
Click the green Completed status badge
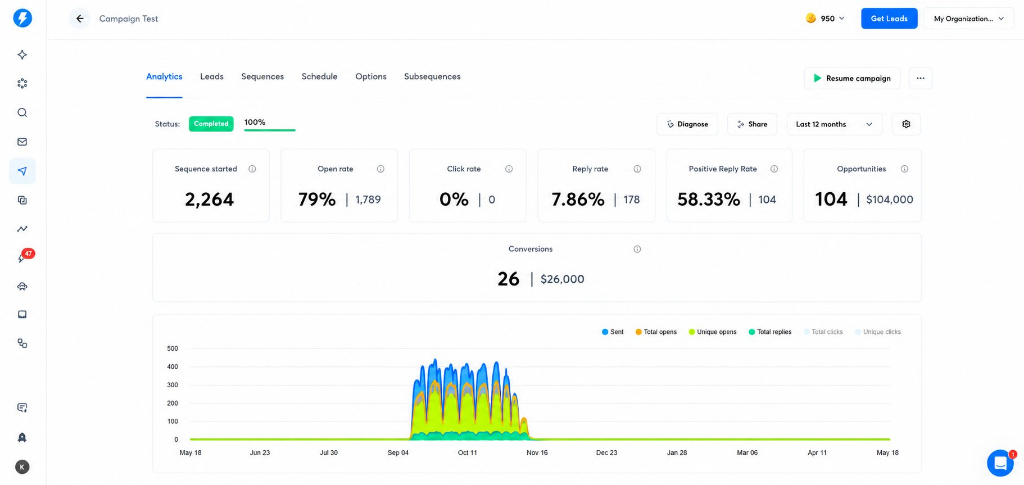(x=211, y=124)
